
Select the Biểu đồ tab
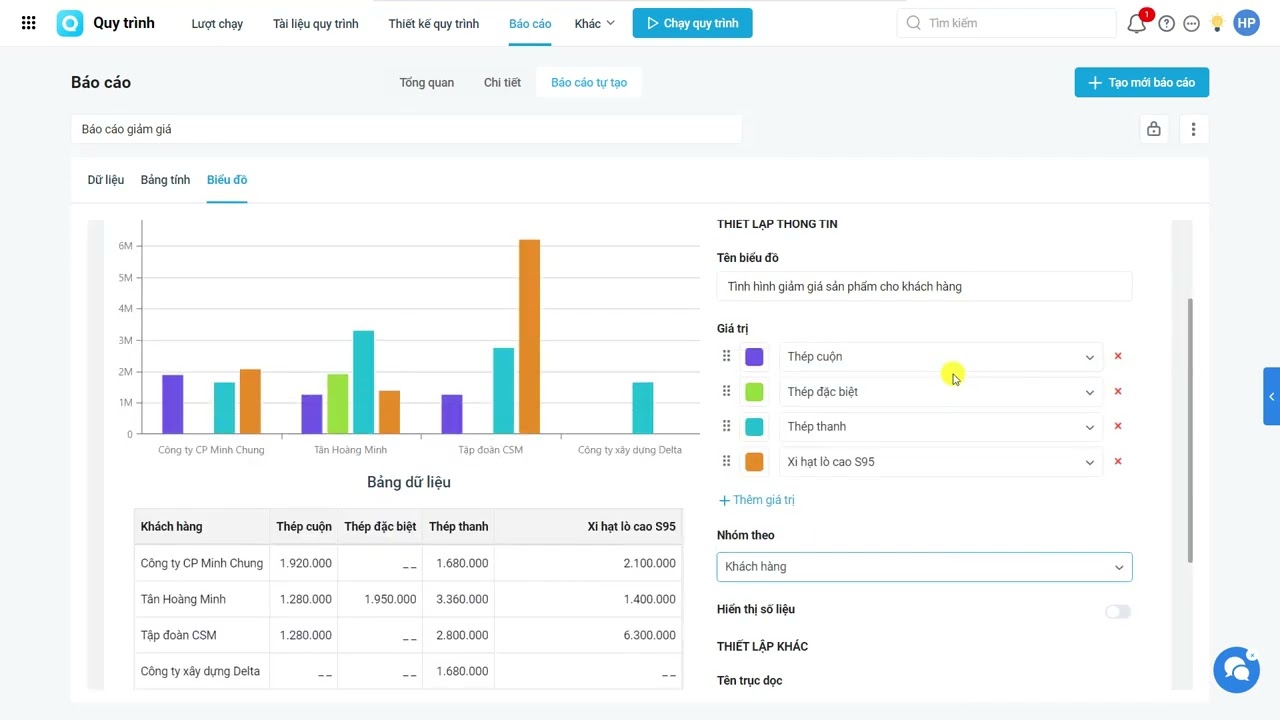pos(227,180)
